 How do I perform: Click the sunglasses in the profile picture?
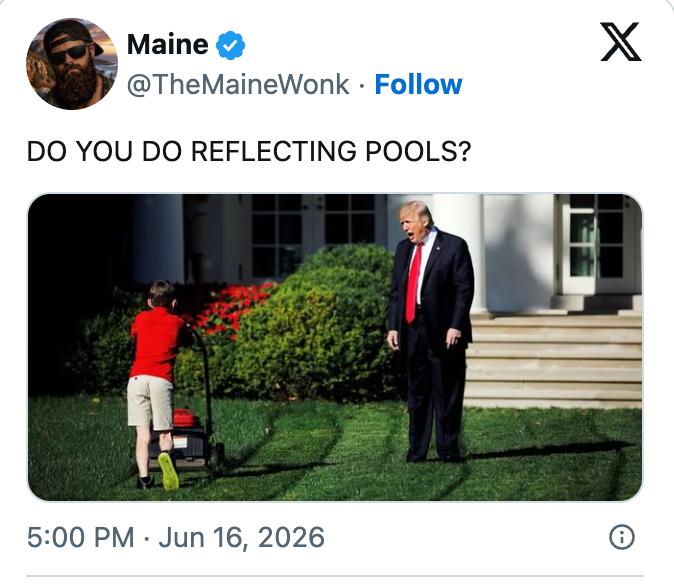click(67, 53)
